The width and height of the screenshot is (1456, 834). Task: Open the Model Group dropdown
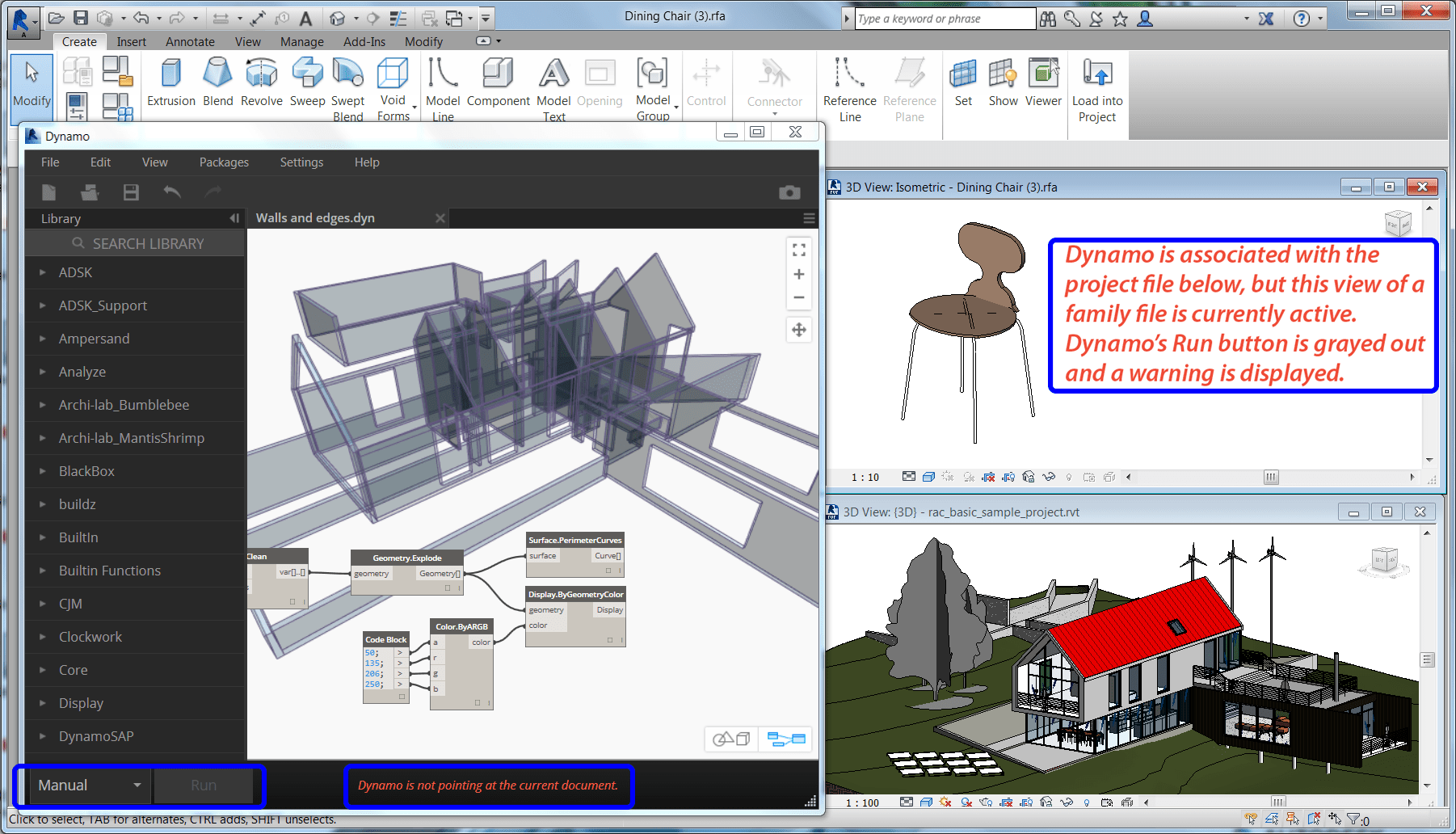[x=654, y=89]
